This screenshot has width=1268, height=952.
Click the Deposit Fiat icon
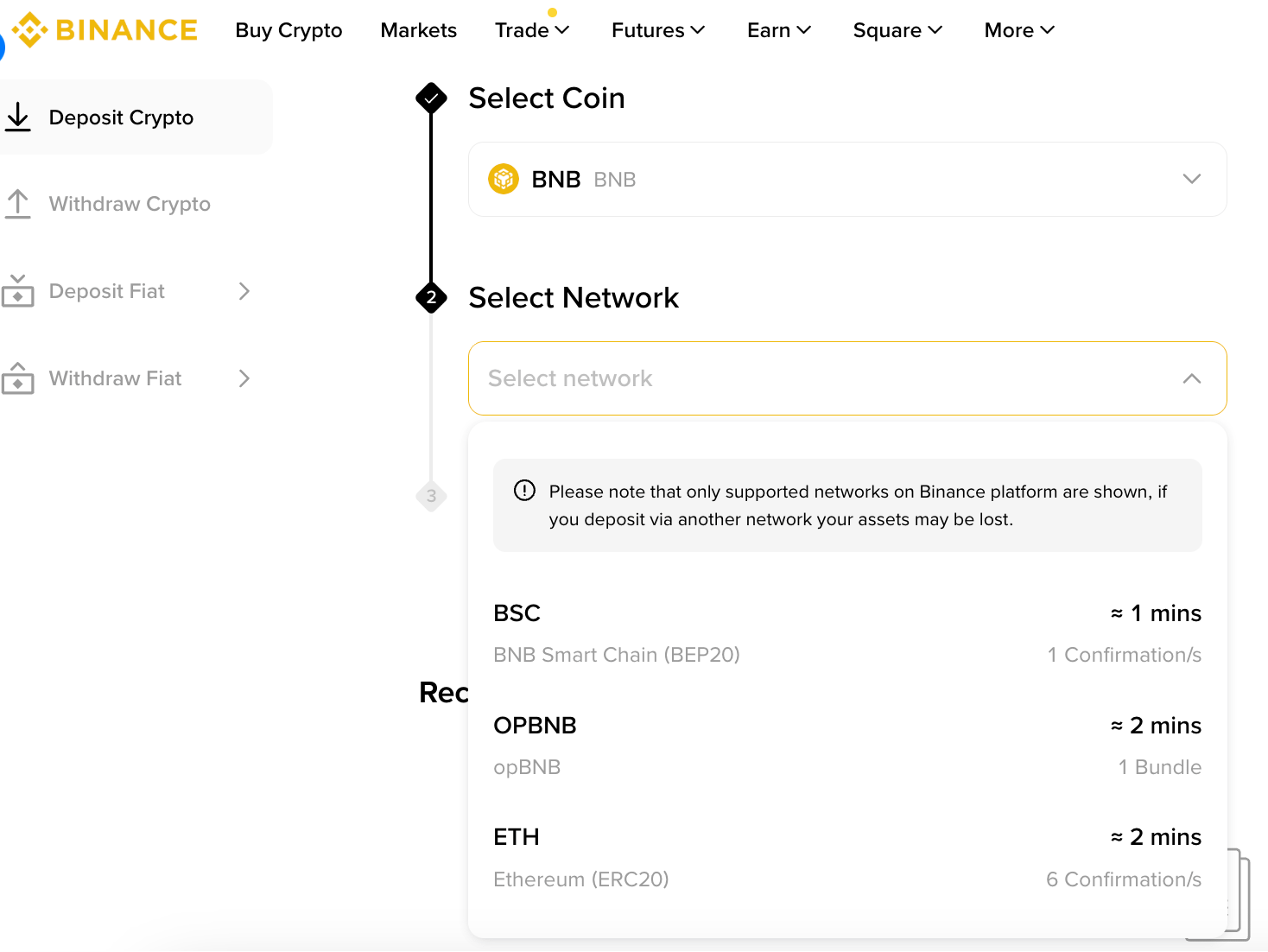[x=18, y=291]
